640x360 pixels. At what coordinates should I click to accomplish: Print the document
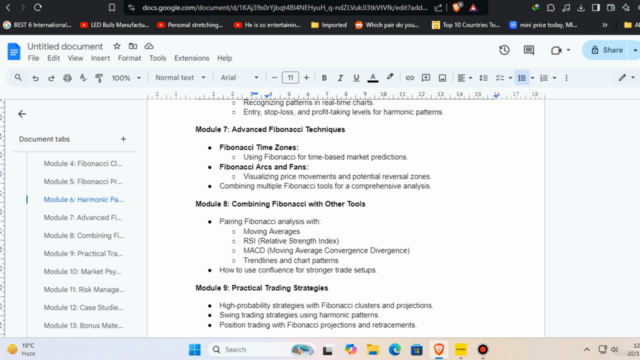[67, 78]
